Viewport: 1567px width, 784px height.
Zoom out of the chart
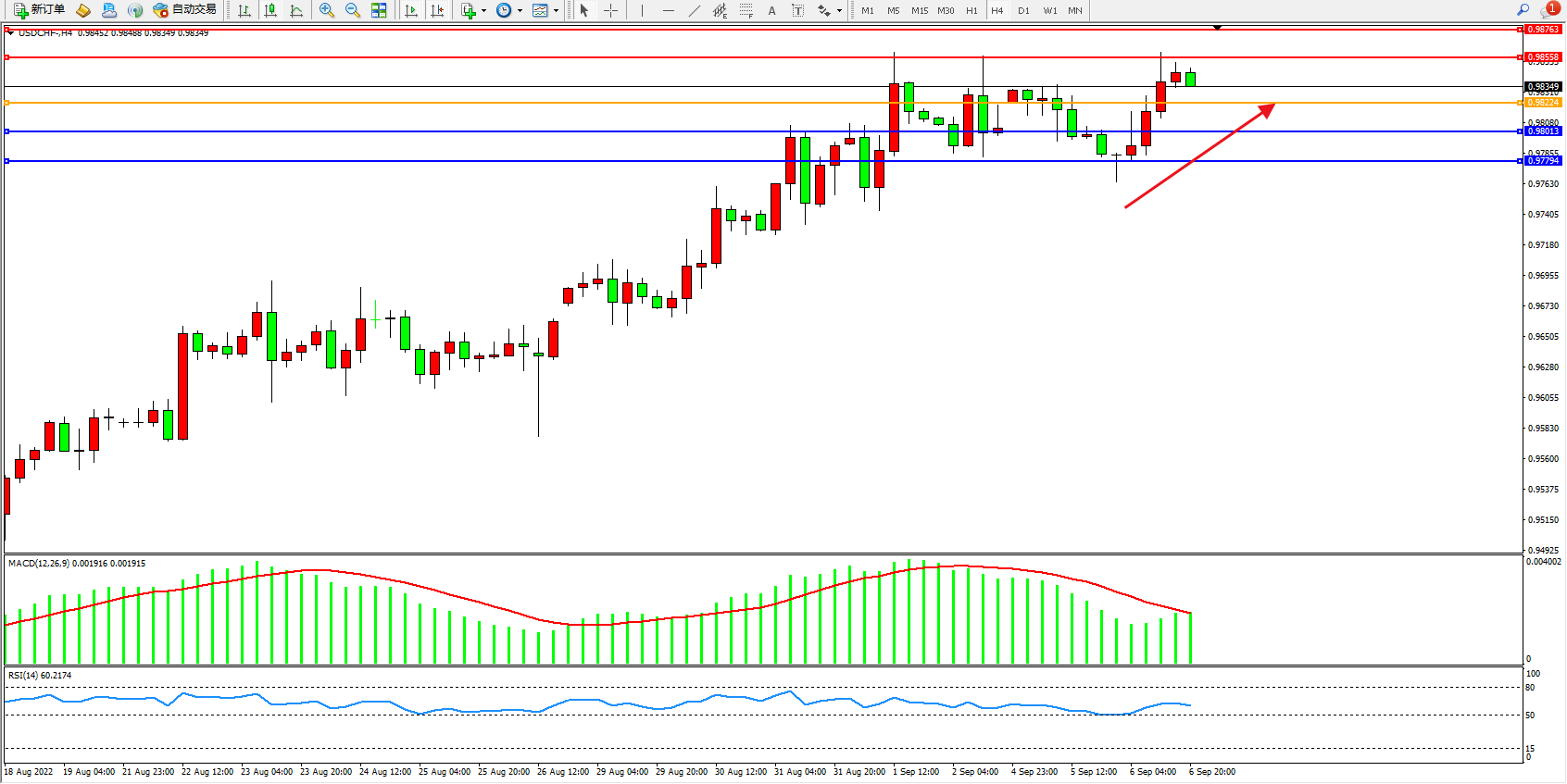(x=353, y=10)
